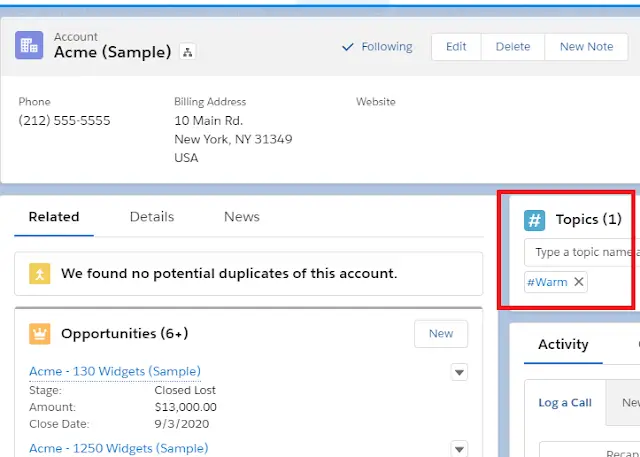Click the duplicates merge icon
Viewport: 640px width, 457px height.
coord(40,273)
